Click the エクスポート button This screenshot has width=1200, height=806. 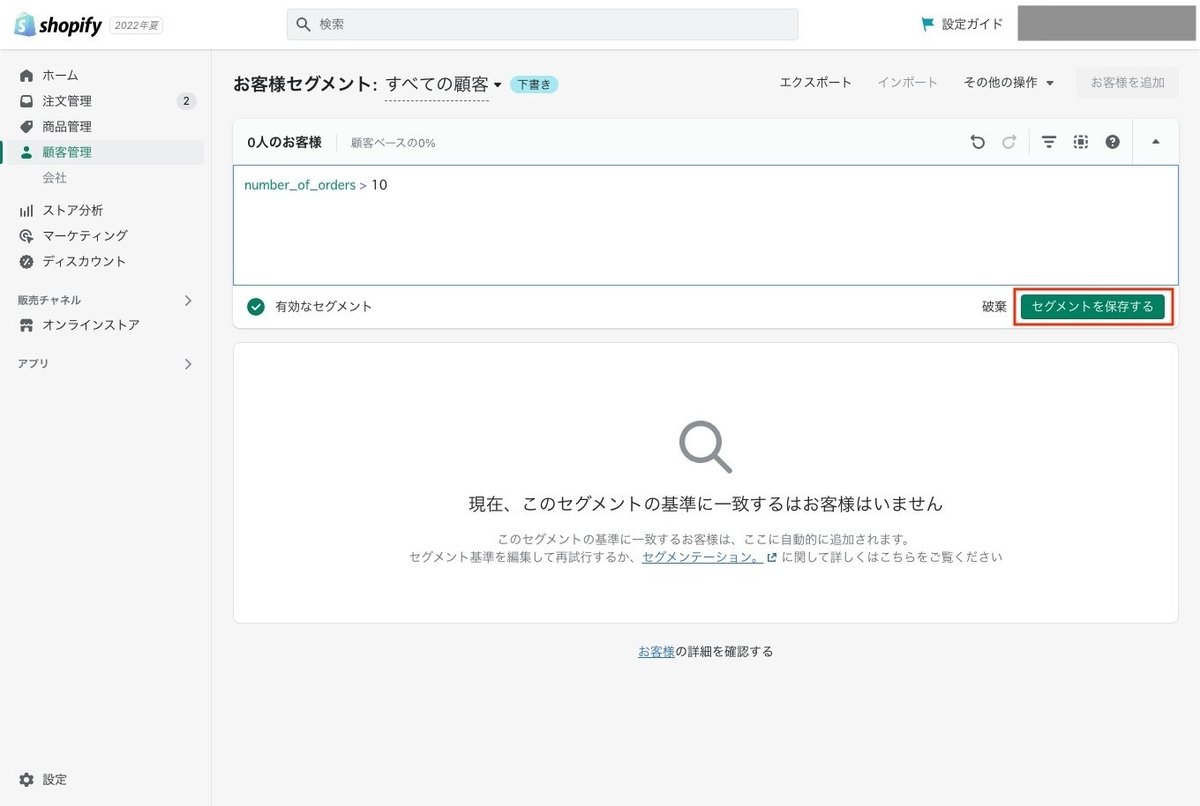coord(816,82)
